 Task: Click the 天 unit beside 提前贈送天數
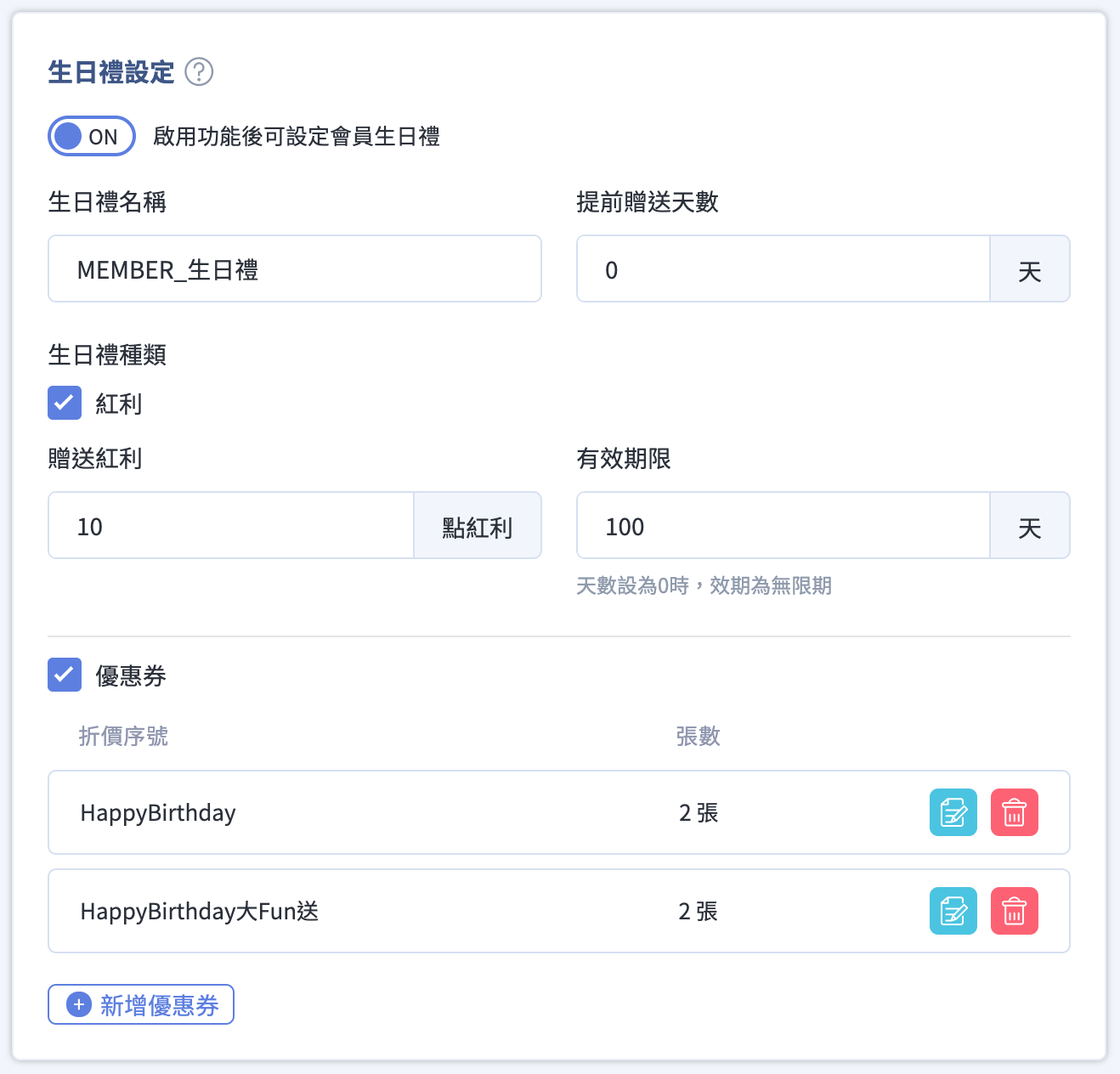1029,269
